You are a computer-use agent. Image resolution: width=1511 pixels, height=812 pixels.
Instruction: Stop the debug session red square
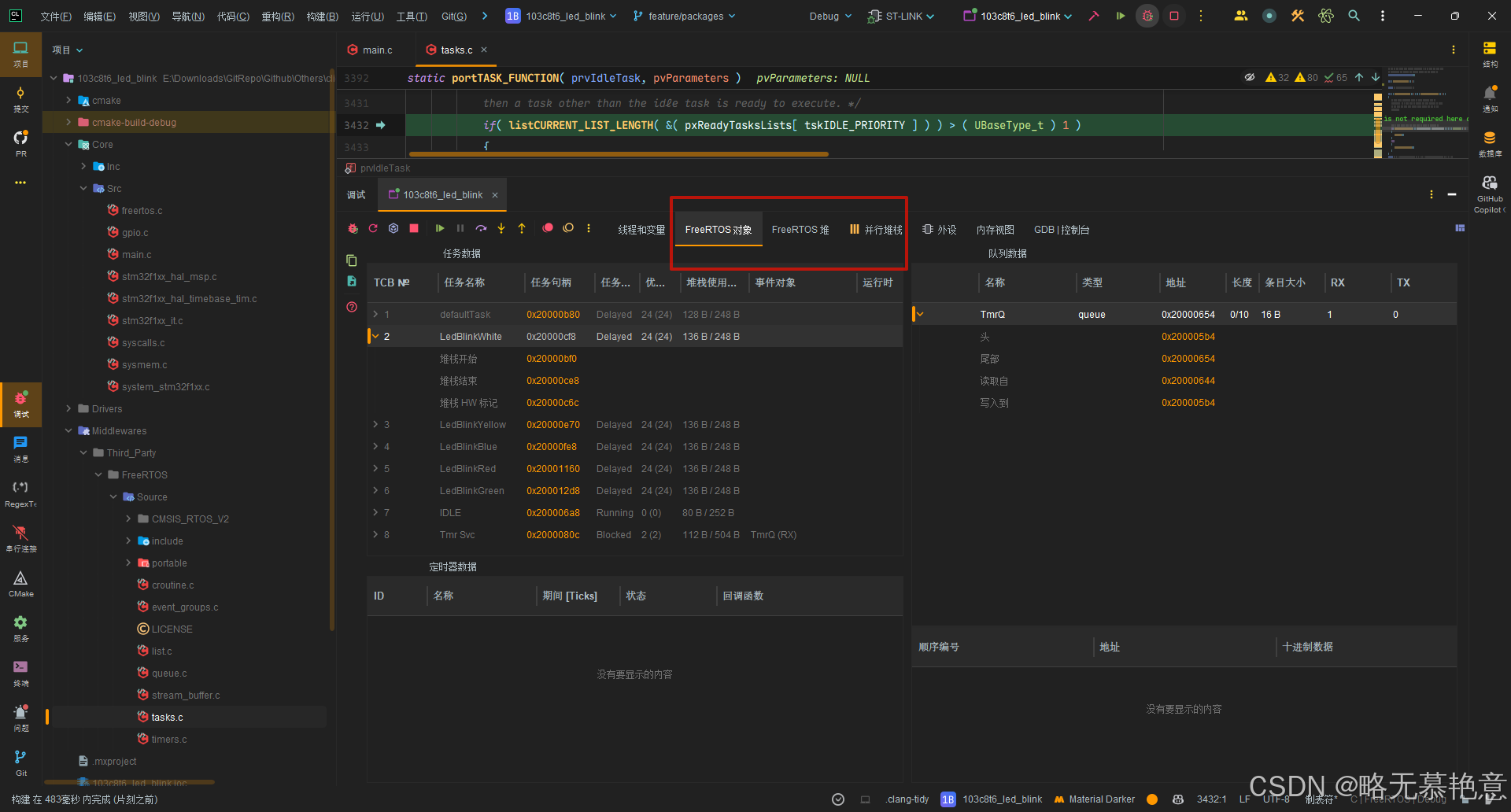[x=414, y=228]
